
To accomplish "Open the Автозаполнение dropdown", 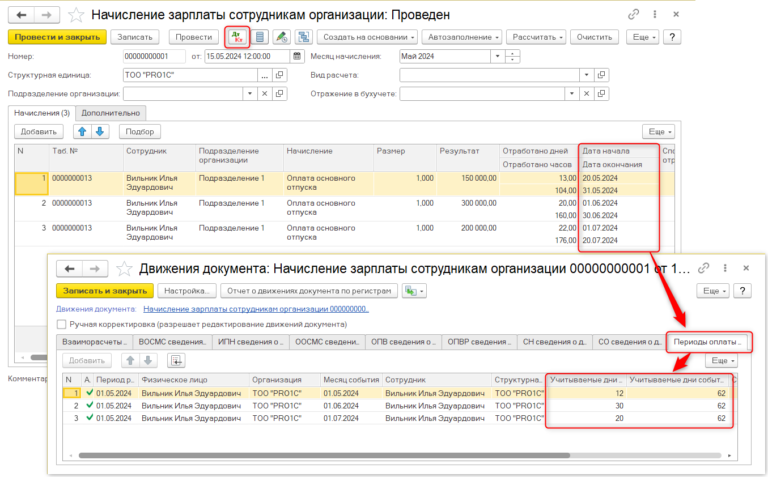I will click(x=463, y=37).
